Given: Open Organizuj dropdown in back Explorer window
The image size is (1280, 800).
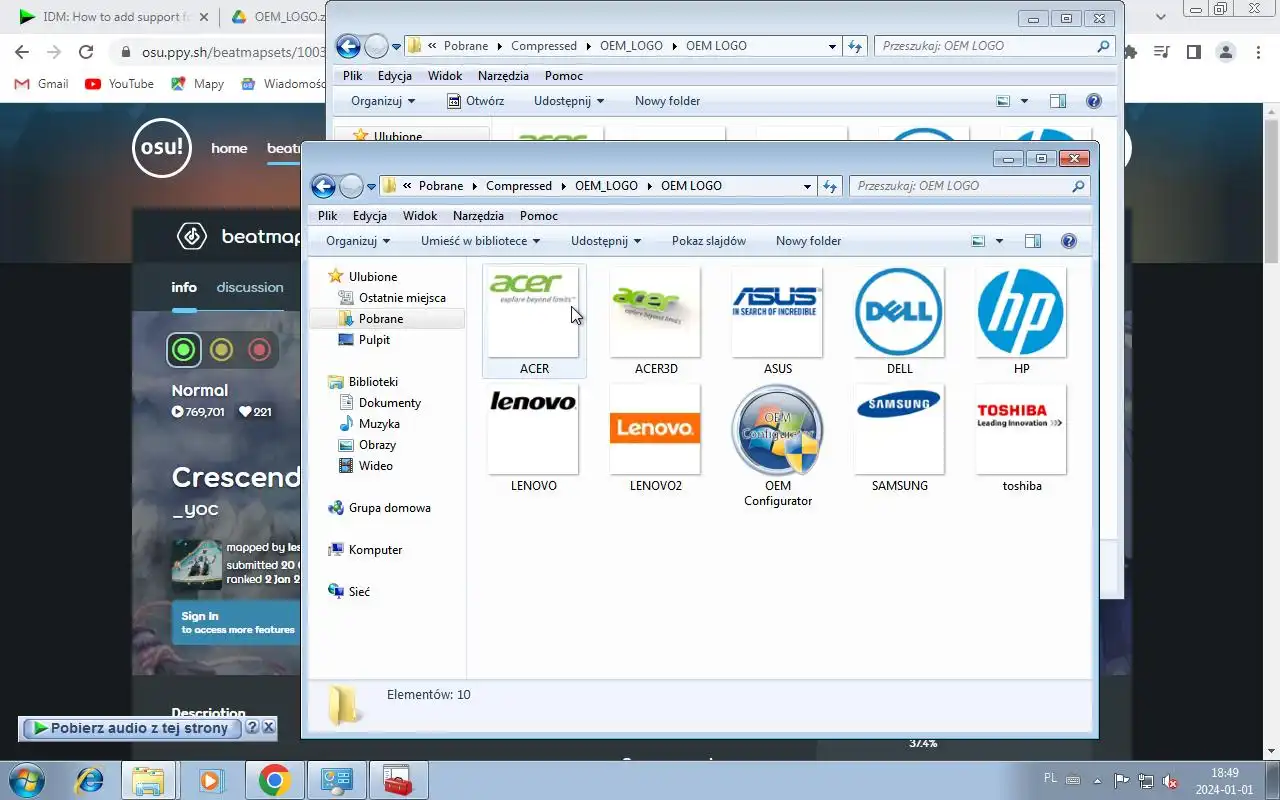Looking at the screenshot, I should point(383,101).
